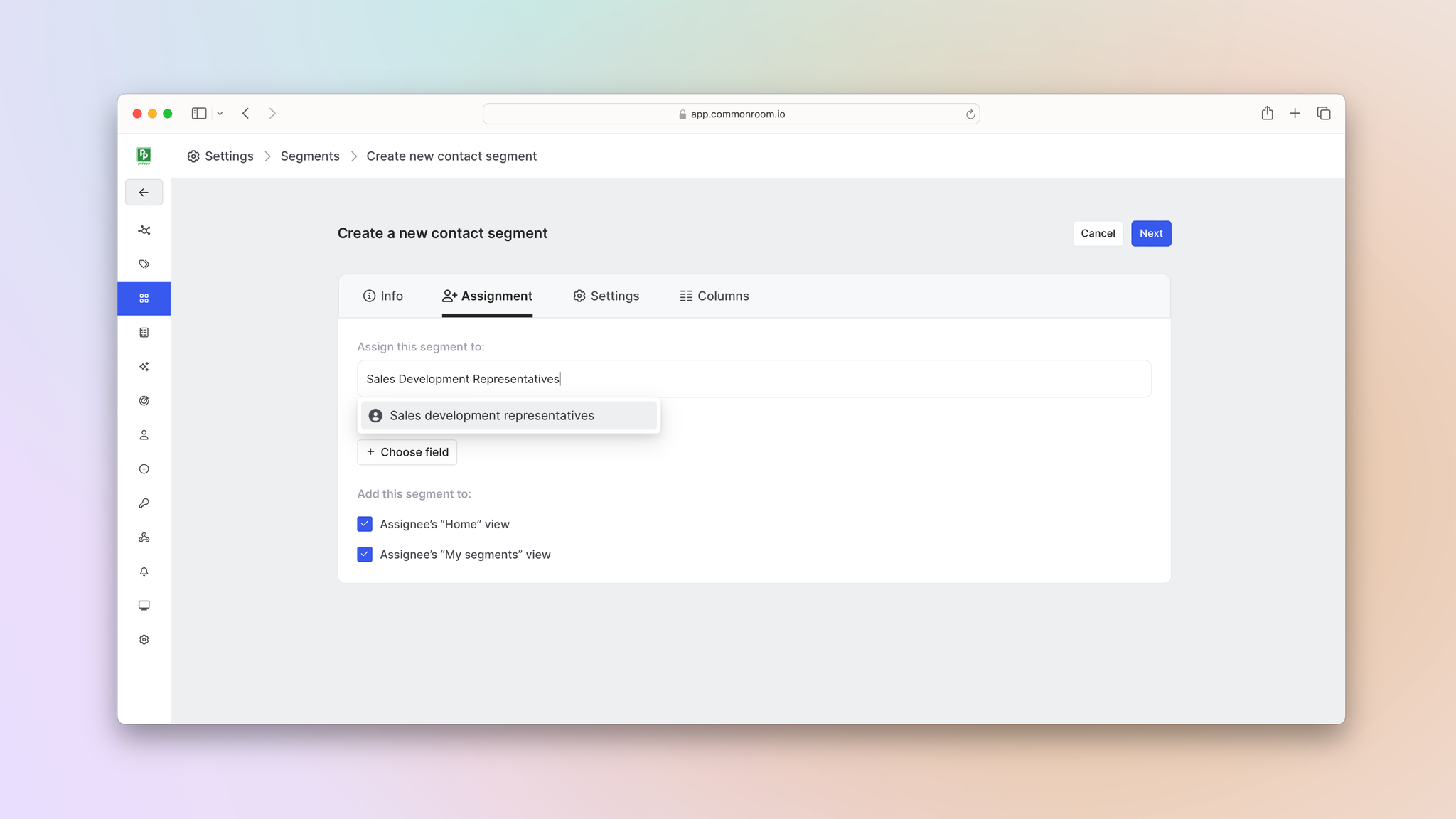The height and width of the screenshot is (819, 1456).
Task: Open a new tab with plus icon
Action: tap(1295, 113)
